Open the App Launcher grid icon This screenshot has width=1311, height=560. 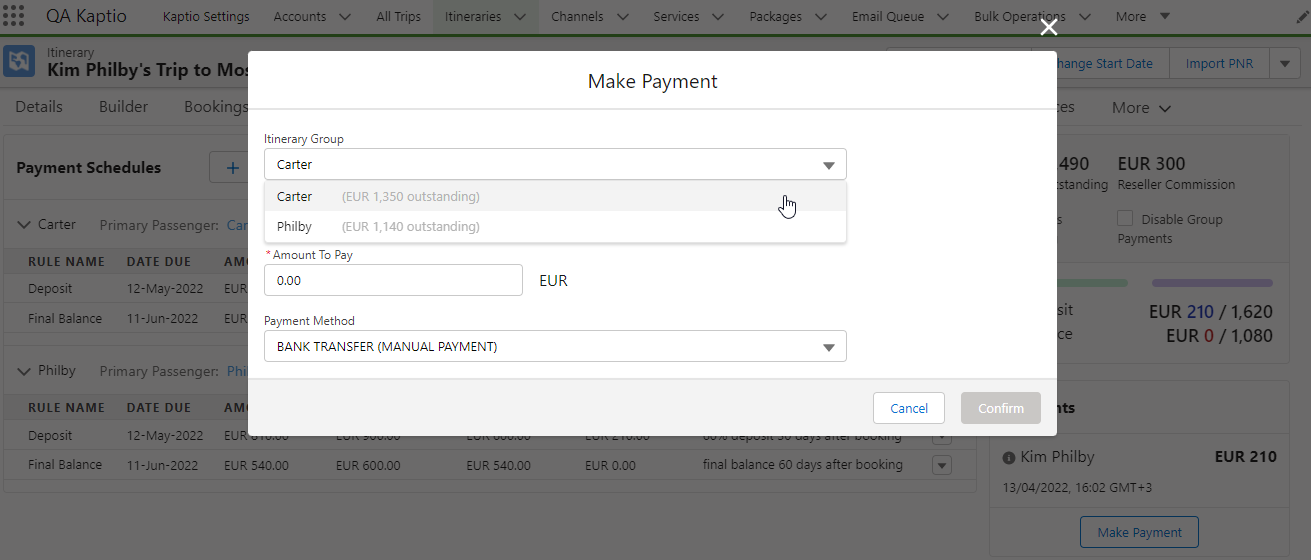coord(15,16)
